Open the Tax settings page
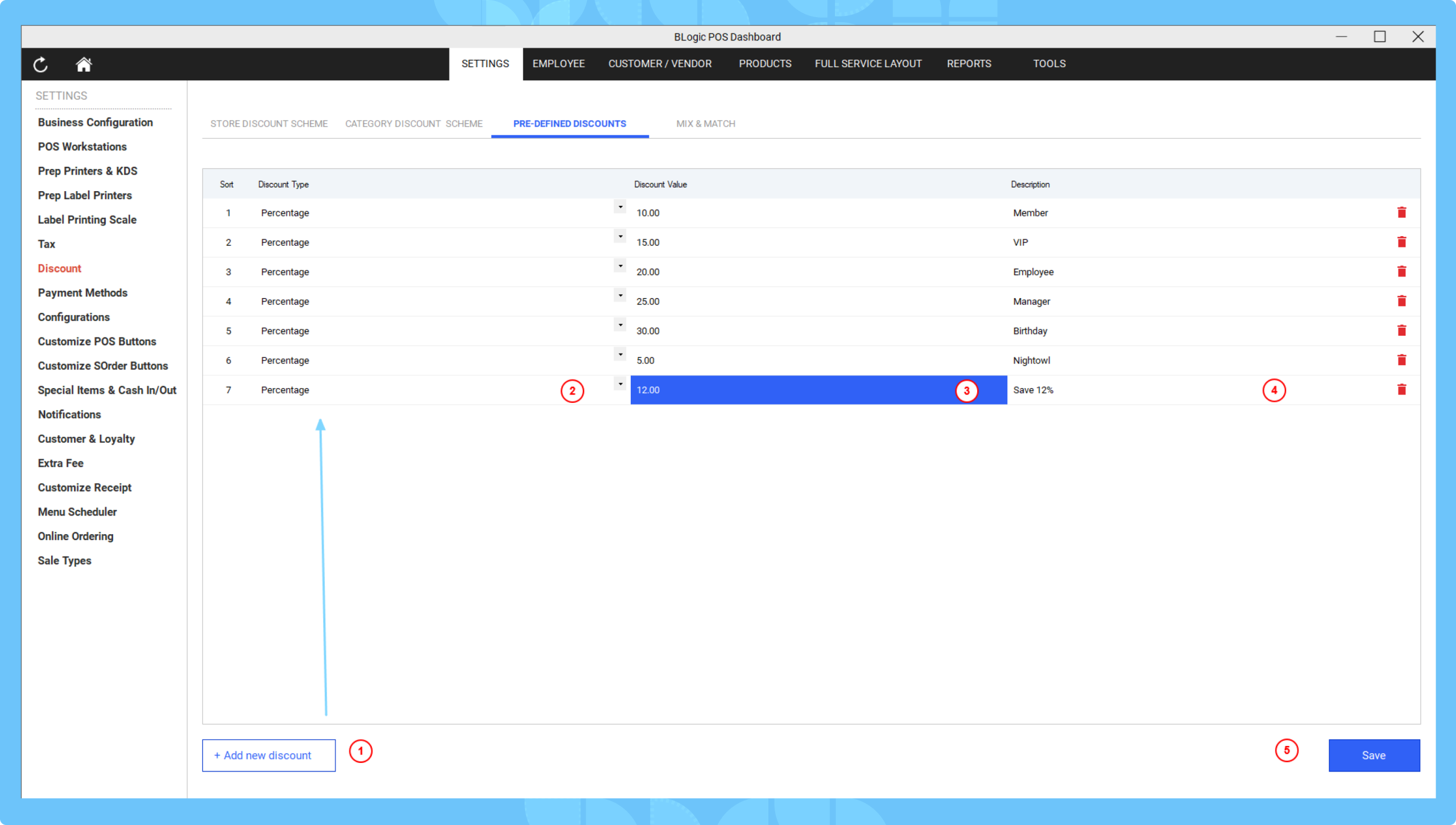This screenshot has width=1456, height=825. point(46,244)
